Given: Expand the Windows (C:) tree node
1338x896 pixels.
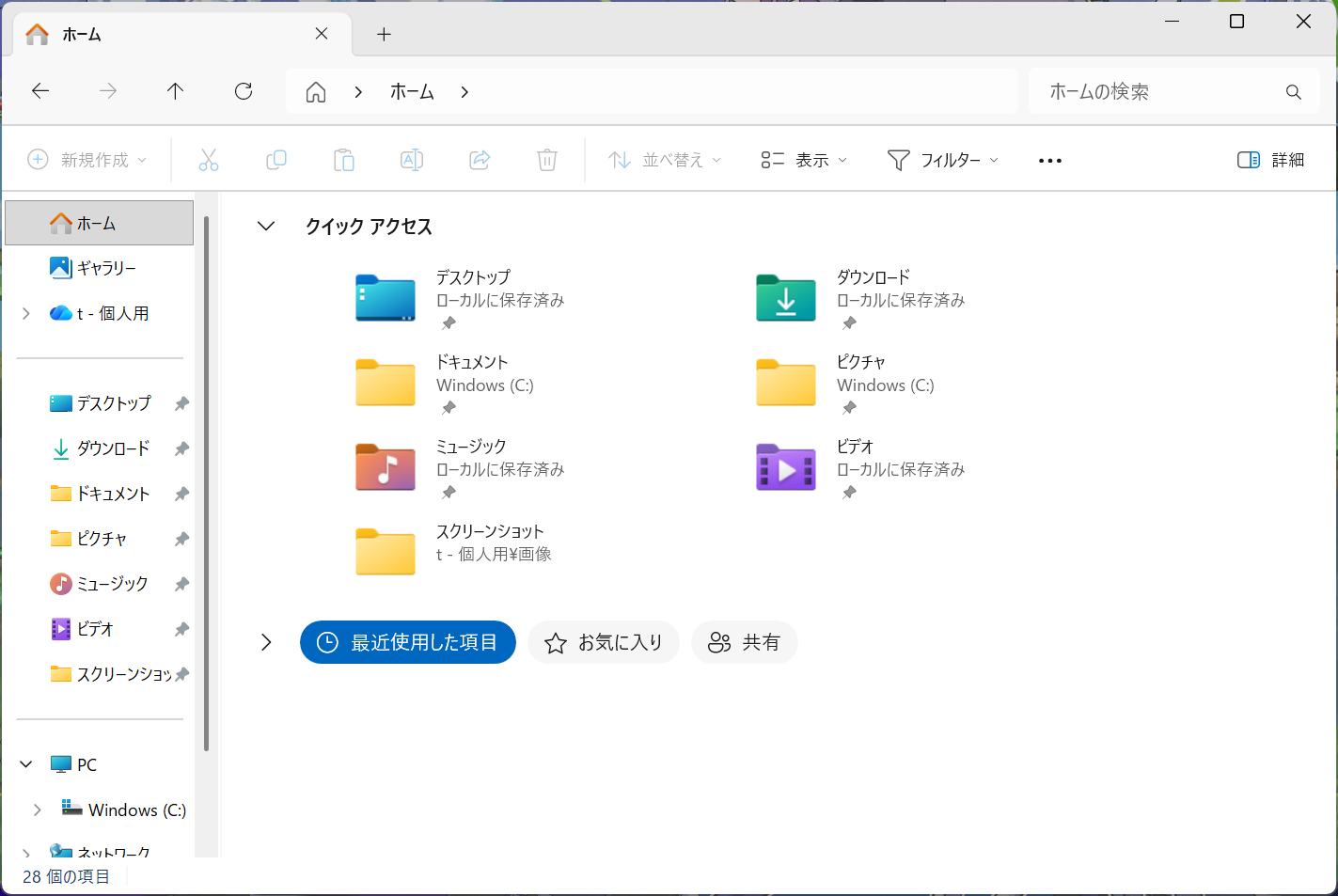Looking at the screenshot, I should click(37, 810).
